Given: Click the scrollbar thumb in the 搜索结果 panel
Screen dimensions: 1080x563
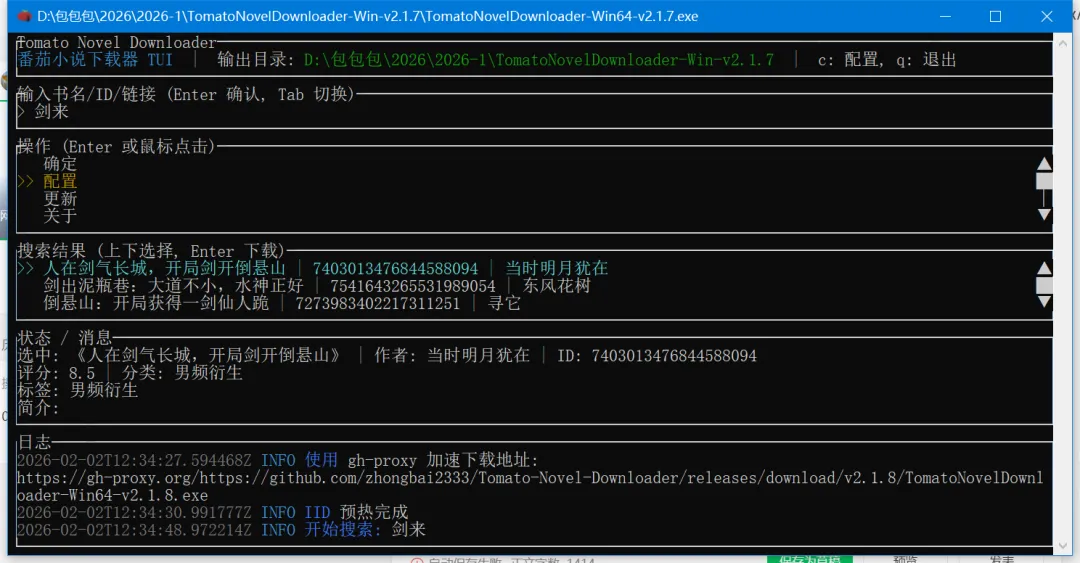Looking at the screenshot, I should click(1044, 285).
